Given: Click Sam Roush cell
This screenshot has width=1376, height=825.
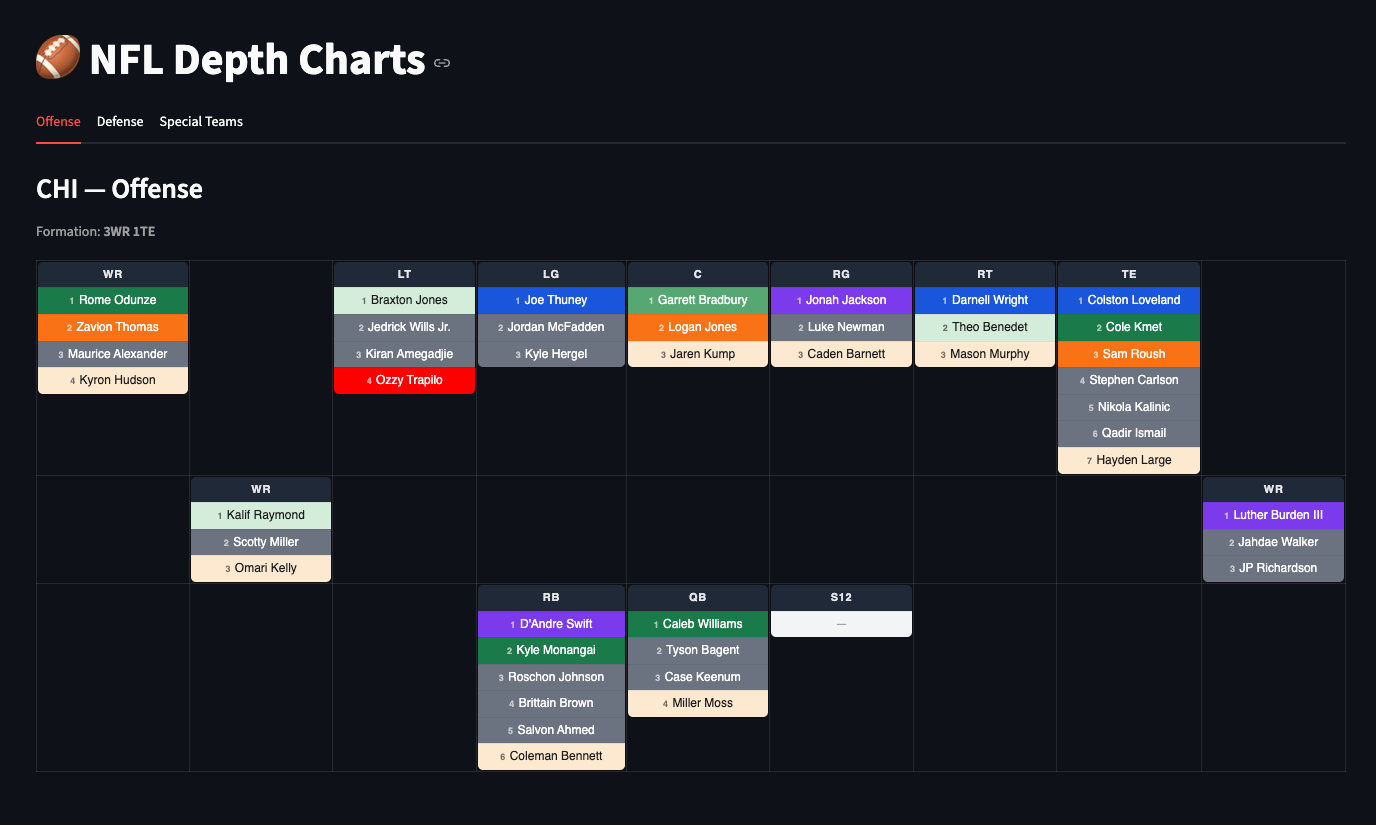Looking at the screenshot, I should tap(1129, 354).
